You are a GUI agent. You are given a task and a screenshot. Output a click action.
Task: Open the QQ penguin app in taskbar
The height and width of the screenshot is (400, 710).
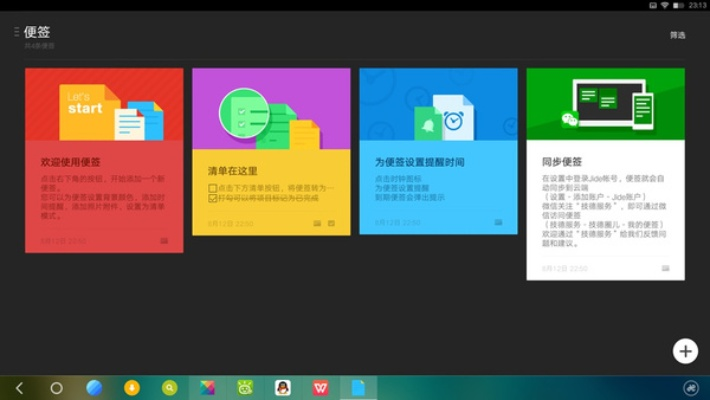pyautogui.click(x=282, y=388)
